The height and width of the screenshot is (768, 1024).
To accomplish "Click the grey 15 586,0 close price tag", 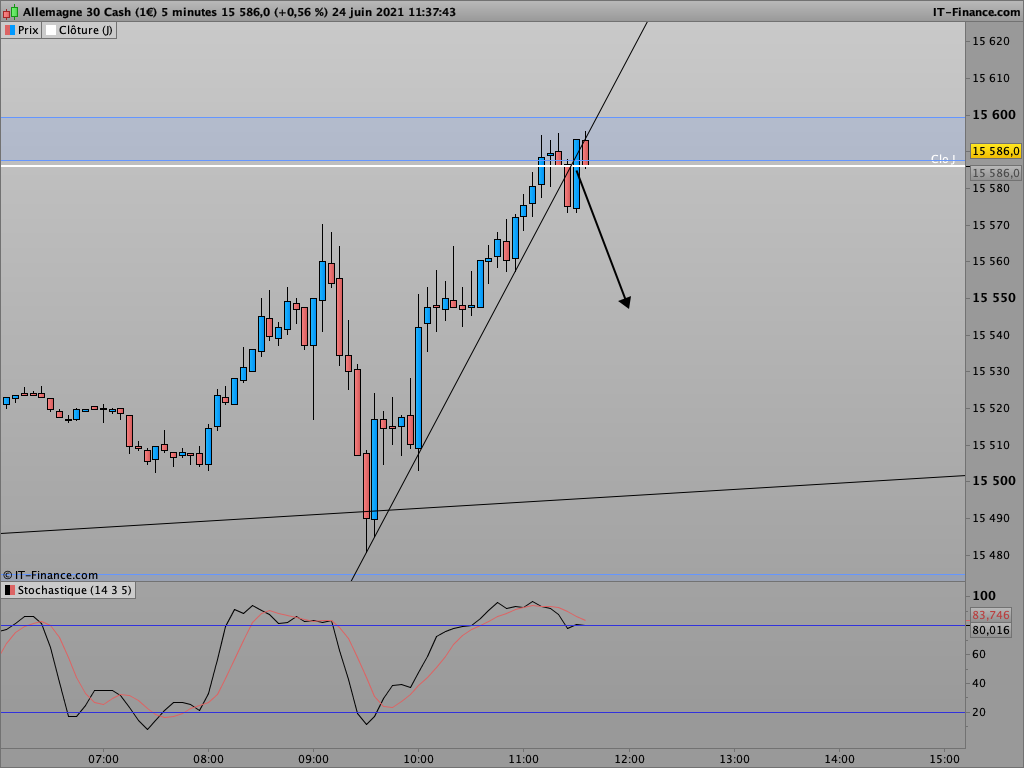I will pyautogui.click(x=995, y=173).
